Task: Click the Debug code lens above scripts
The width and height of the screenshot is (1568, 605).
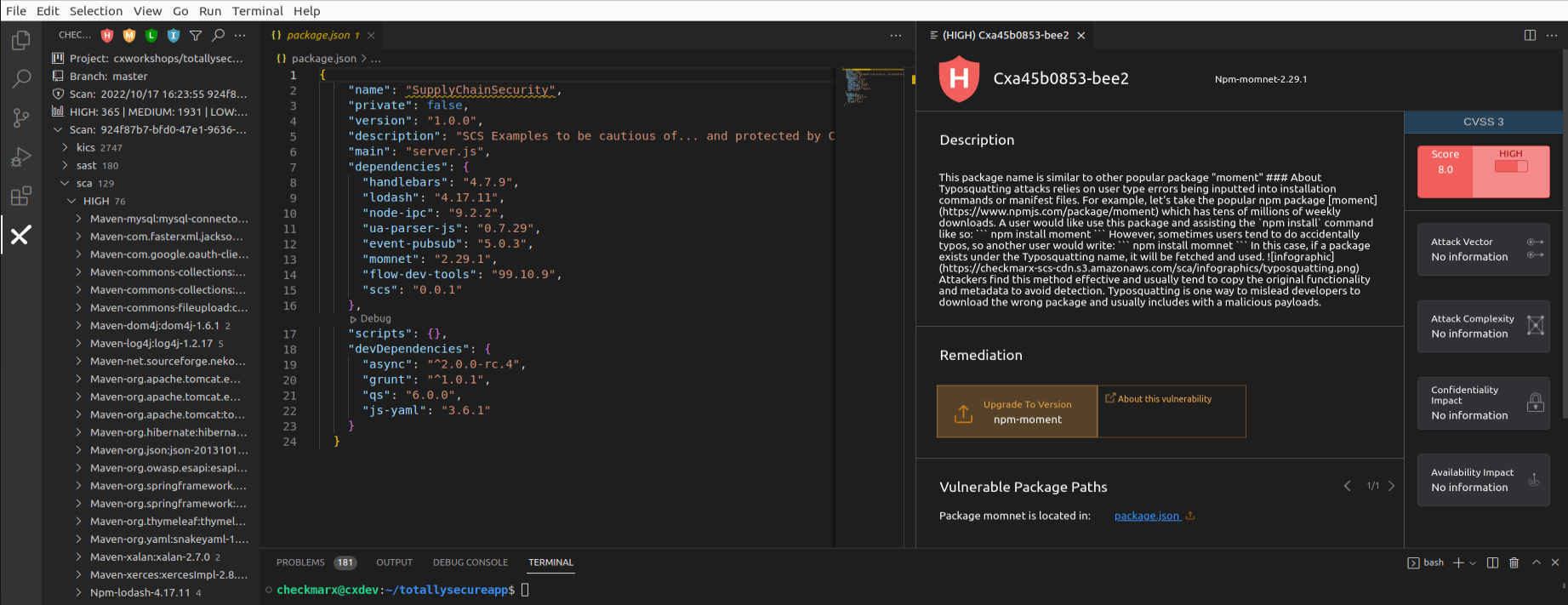Action: tap(371, 318)
